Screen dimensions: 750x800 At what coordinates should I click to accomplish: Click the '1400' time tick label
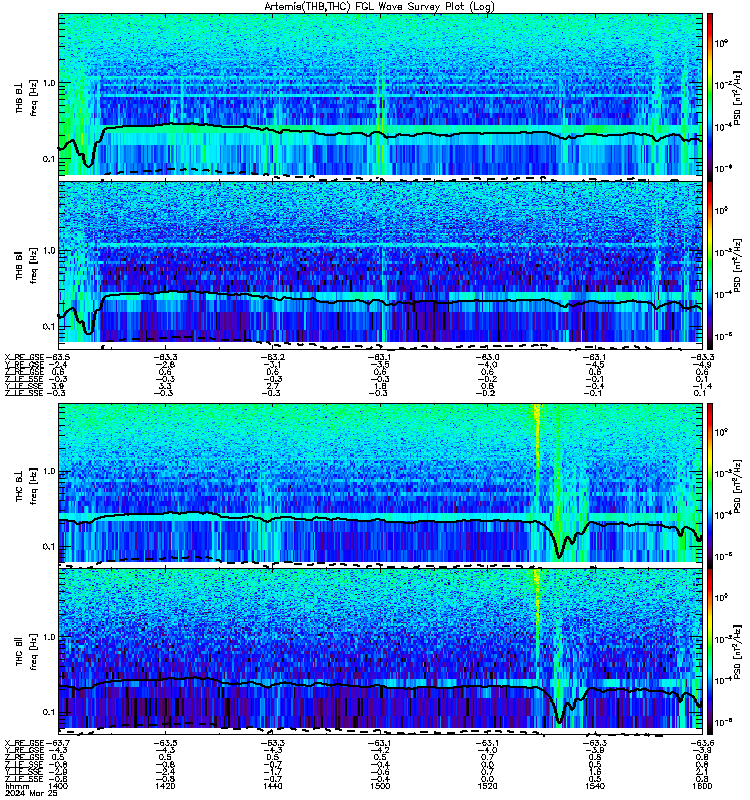click(57, 786)
